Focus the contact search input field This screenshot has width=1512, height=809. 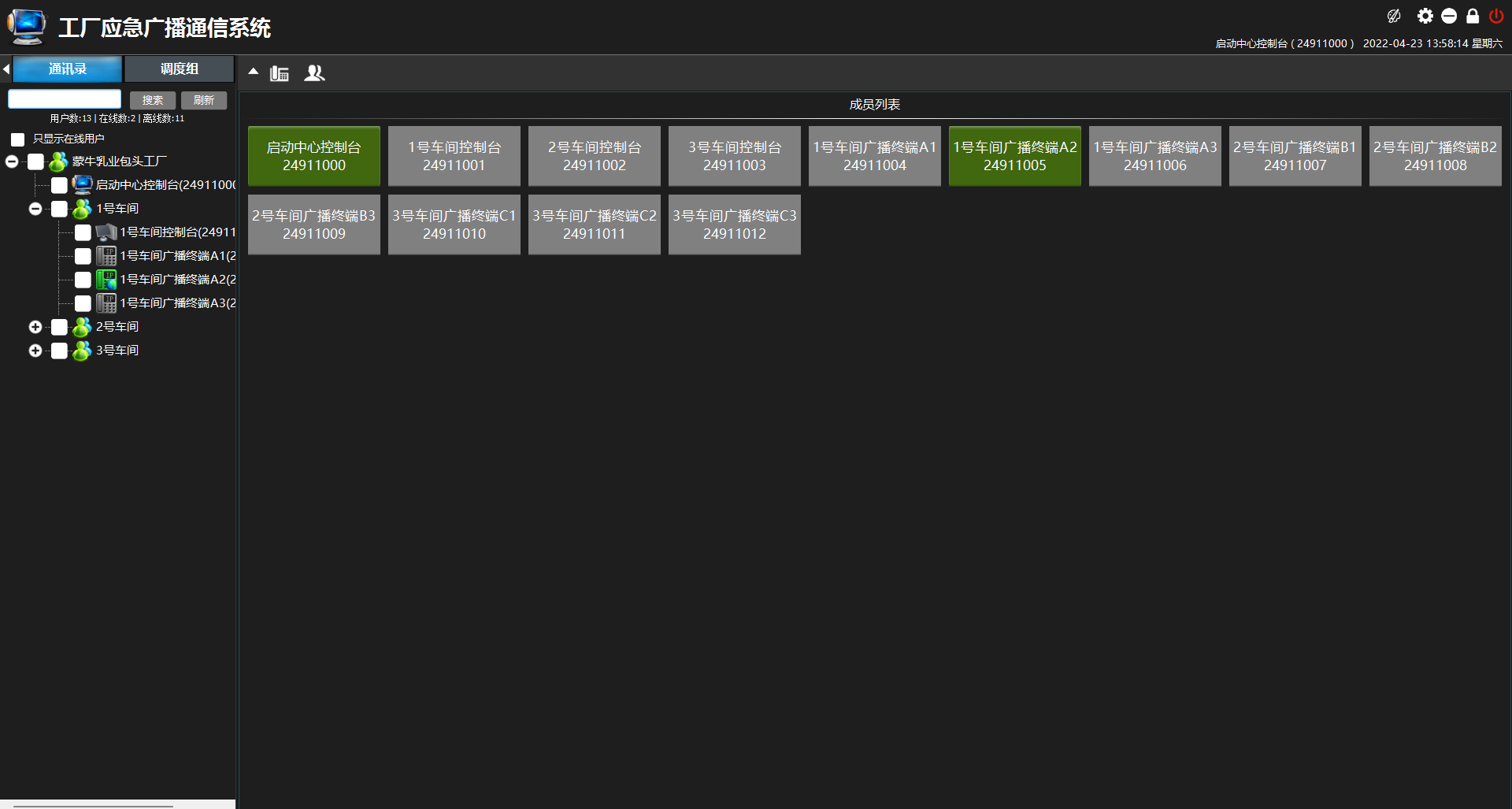click(x=65, y=99)
